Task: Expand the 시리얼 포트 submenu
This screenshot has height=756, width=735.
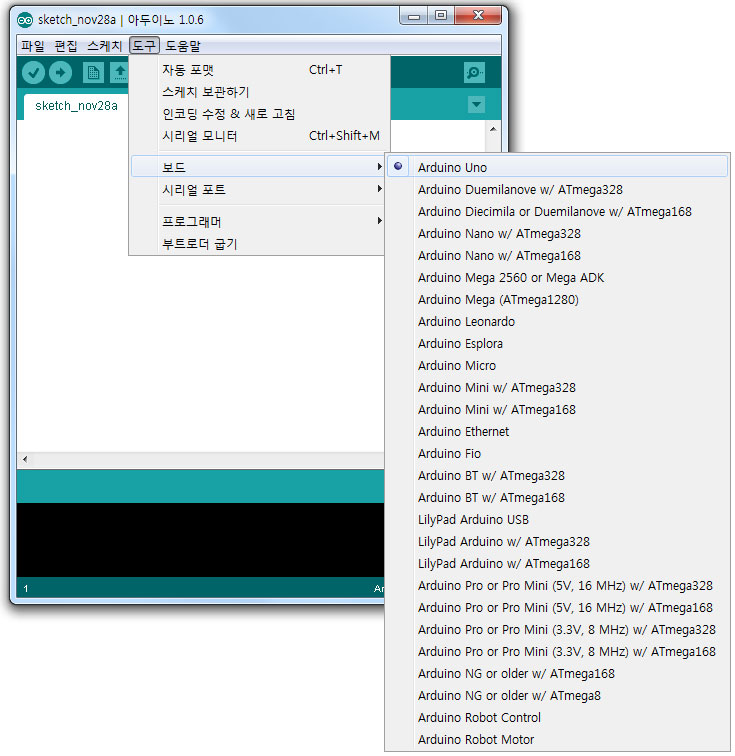Action: point(257,189)
